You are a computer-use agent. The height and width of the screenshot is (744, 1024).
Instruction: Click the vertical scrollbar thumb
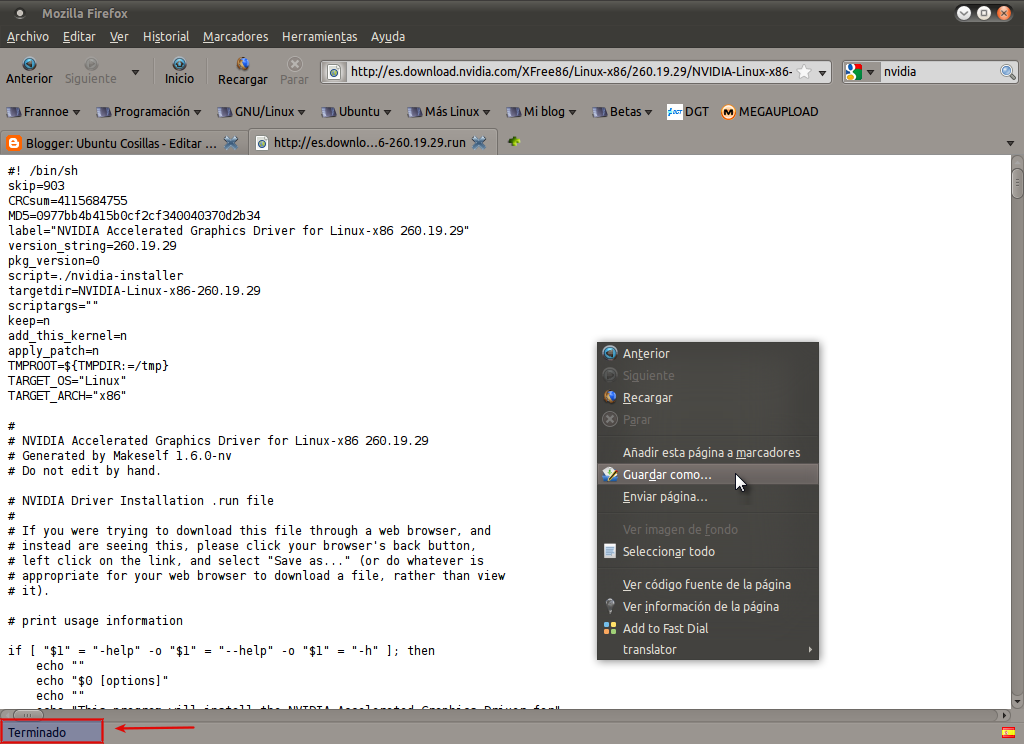click(1017, 183)
